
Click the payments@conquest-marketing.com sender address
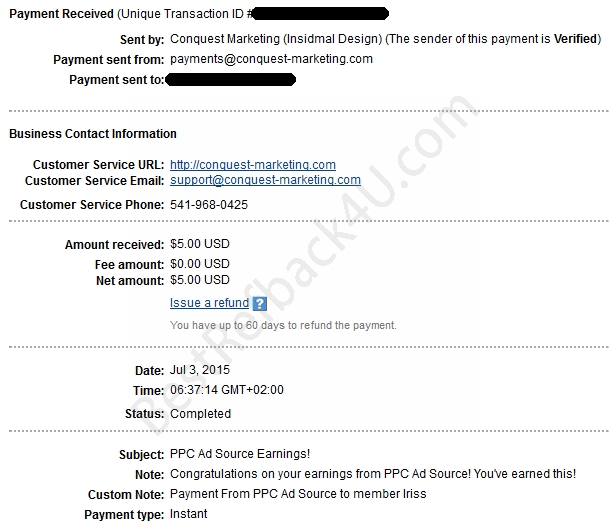click(271, 59)
